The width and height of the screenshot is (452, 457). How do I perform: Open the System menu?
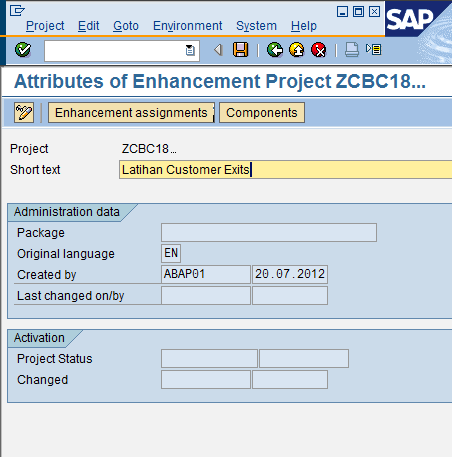point(256,26)
